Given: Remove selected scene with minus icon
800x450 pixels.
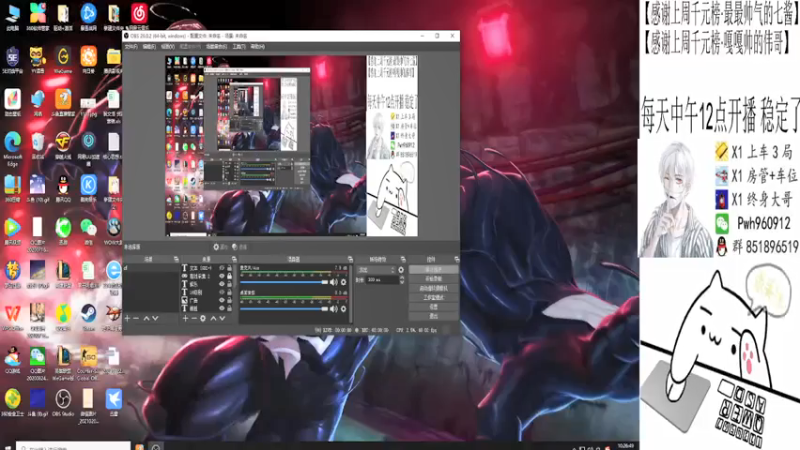Looking at the screenshot, I should tap(136, 318).
